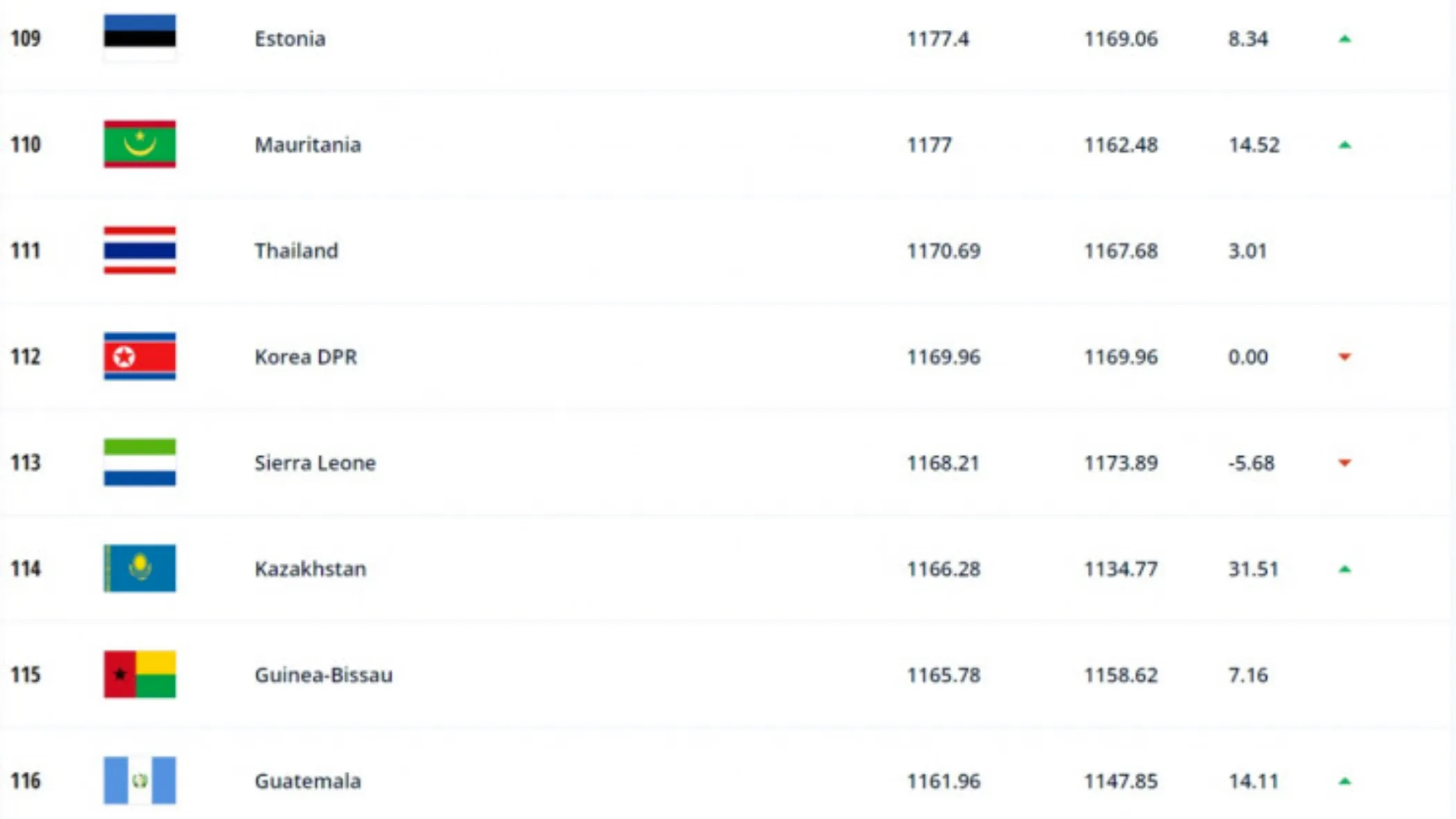Open the Kazakhstan team page

310,569
